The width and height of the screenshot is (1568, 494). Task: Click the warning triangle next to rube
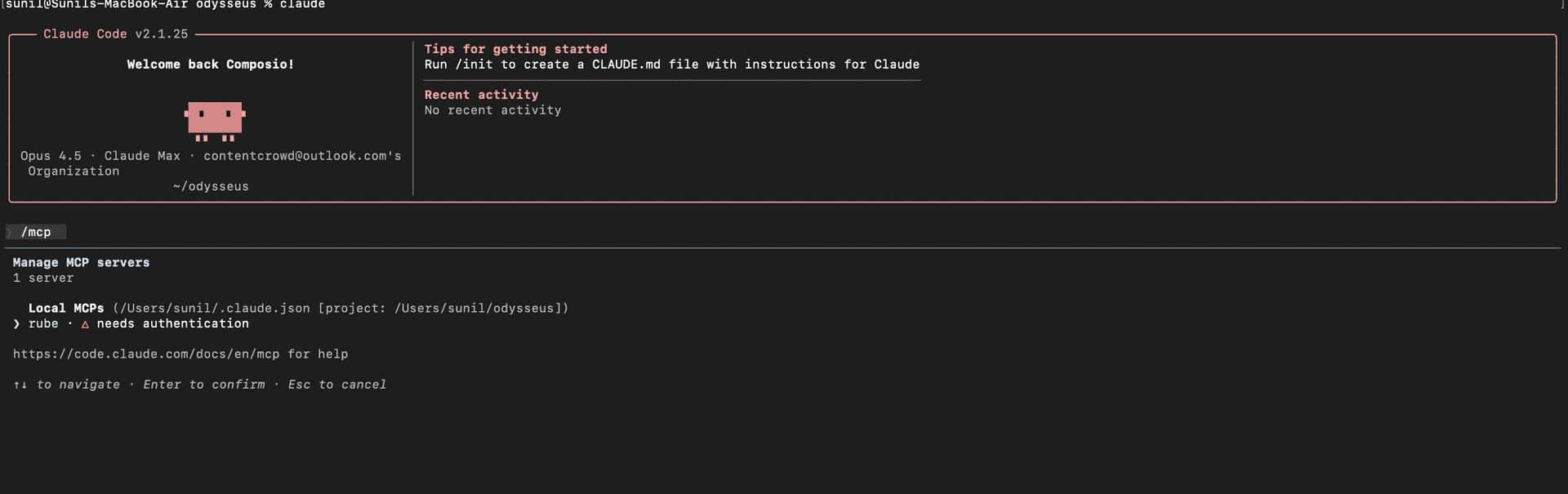85,323
